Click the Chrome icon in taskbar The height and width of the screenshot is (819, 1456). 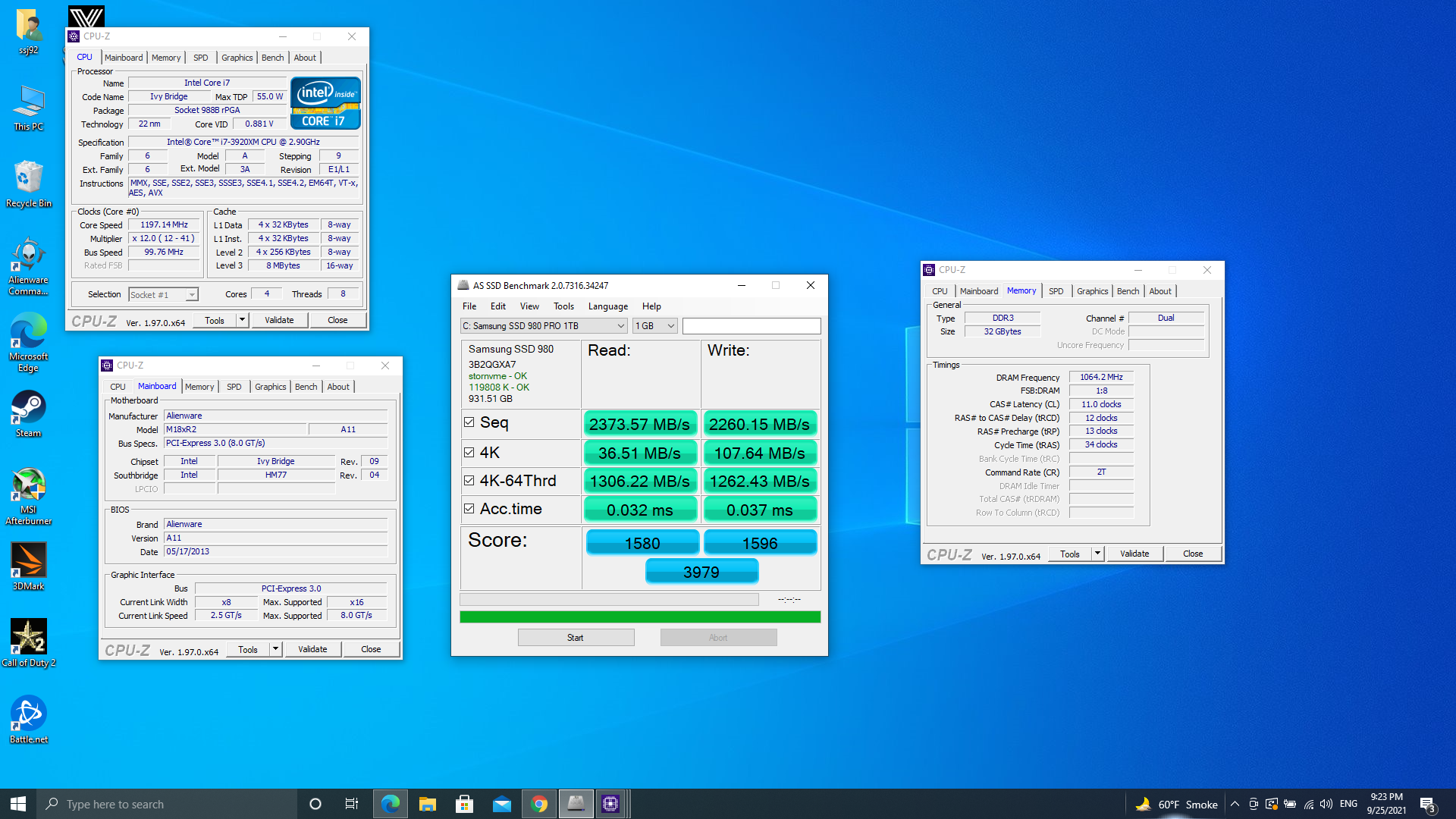pyautogui.click(x=539, y=804)
